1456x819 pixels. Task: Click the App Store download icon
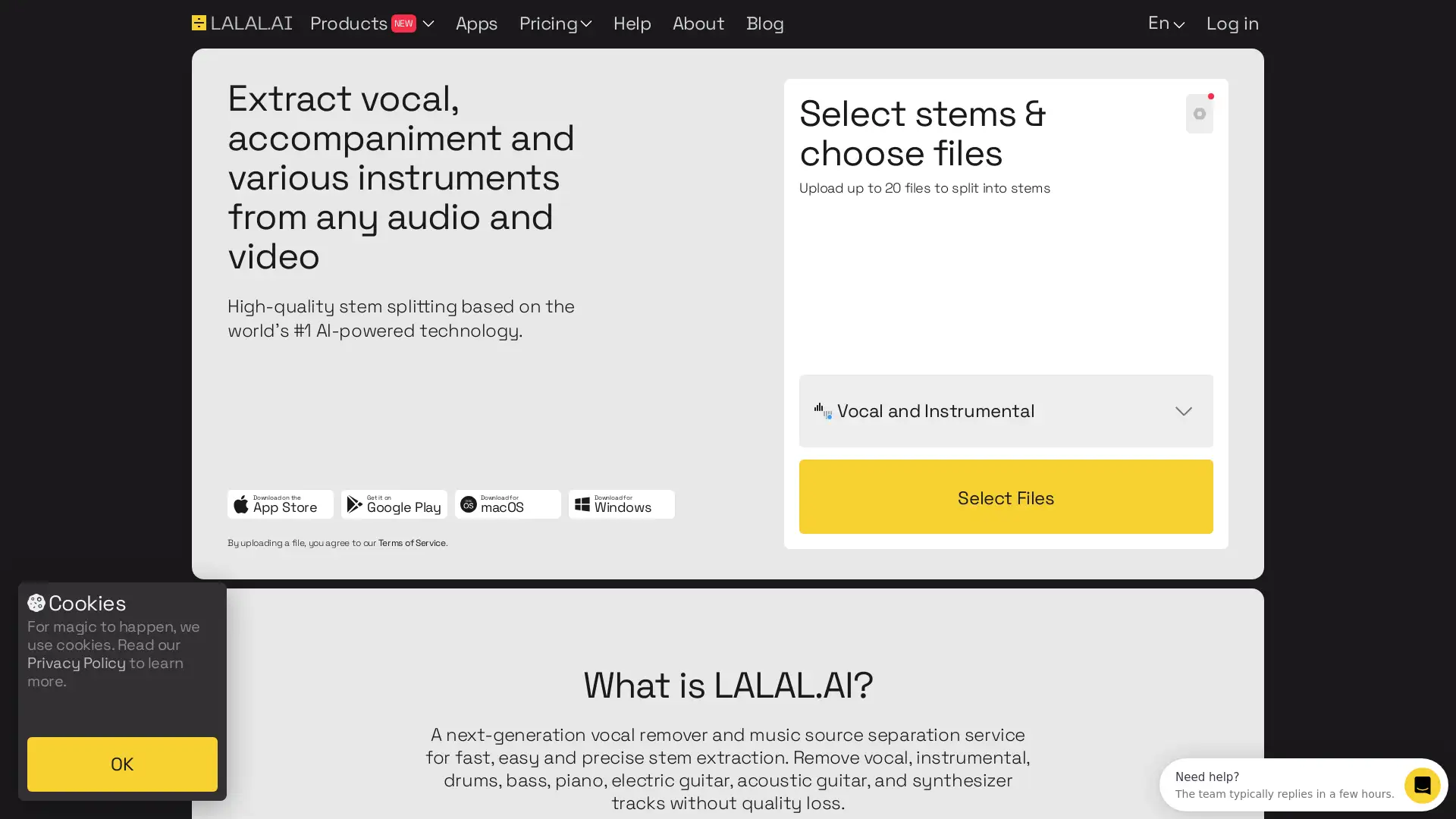click(279, 503)
